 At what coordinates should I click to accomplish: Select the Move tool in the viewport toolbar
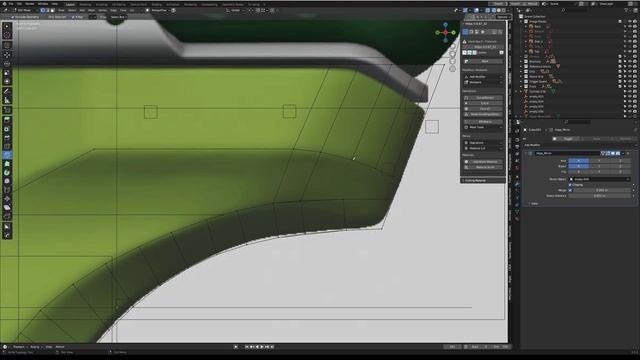tap(7, 55)
